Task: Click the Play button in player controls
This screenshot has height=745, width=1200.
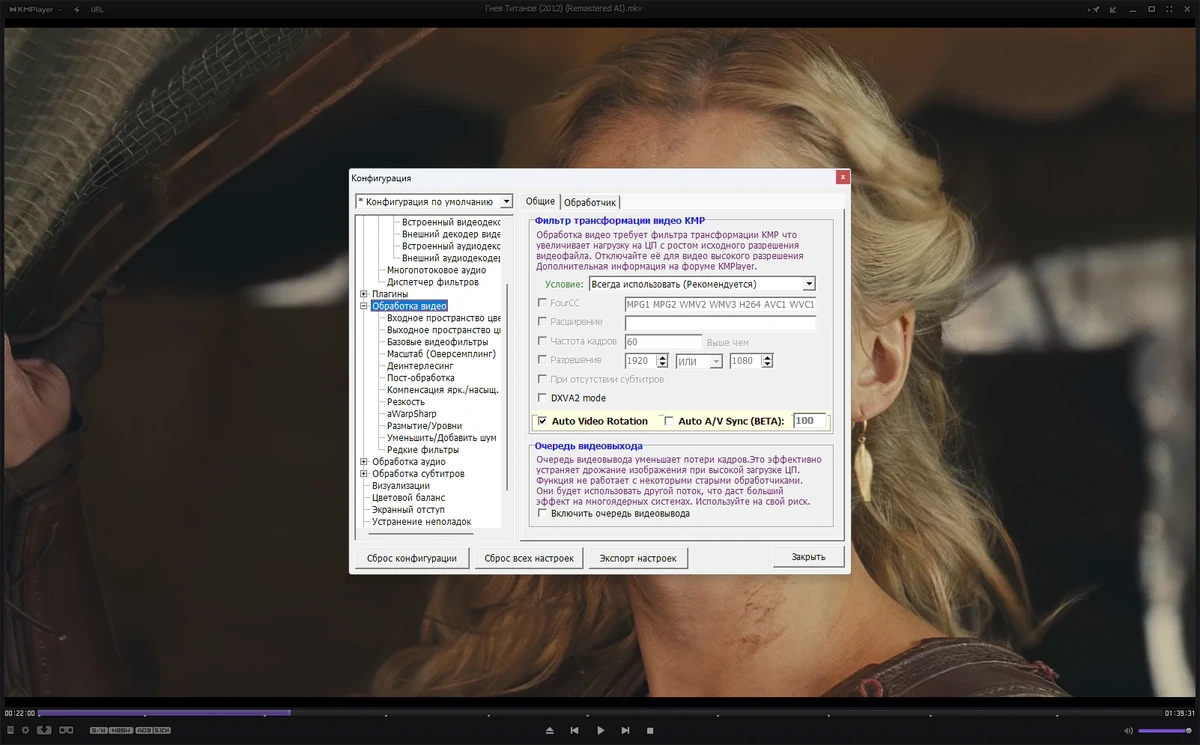Action: click(601, 731)
